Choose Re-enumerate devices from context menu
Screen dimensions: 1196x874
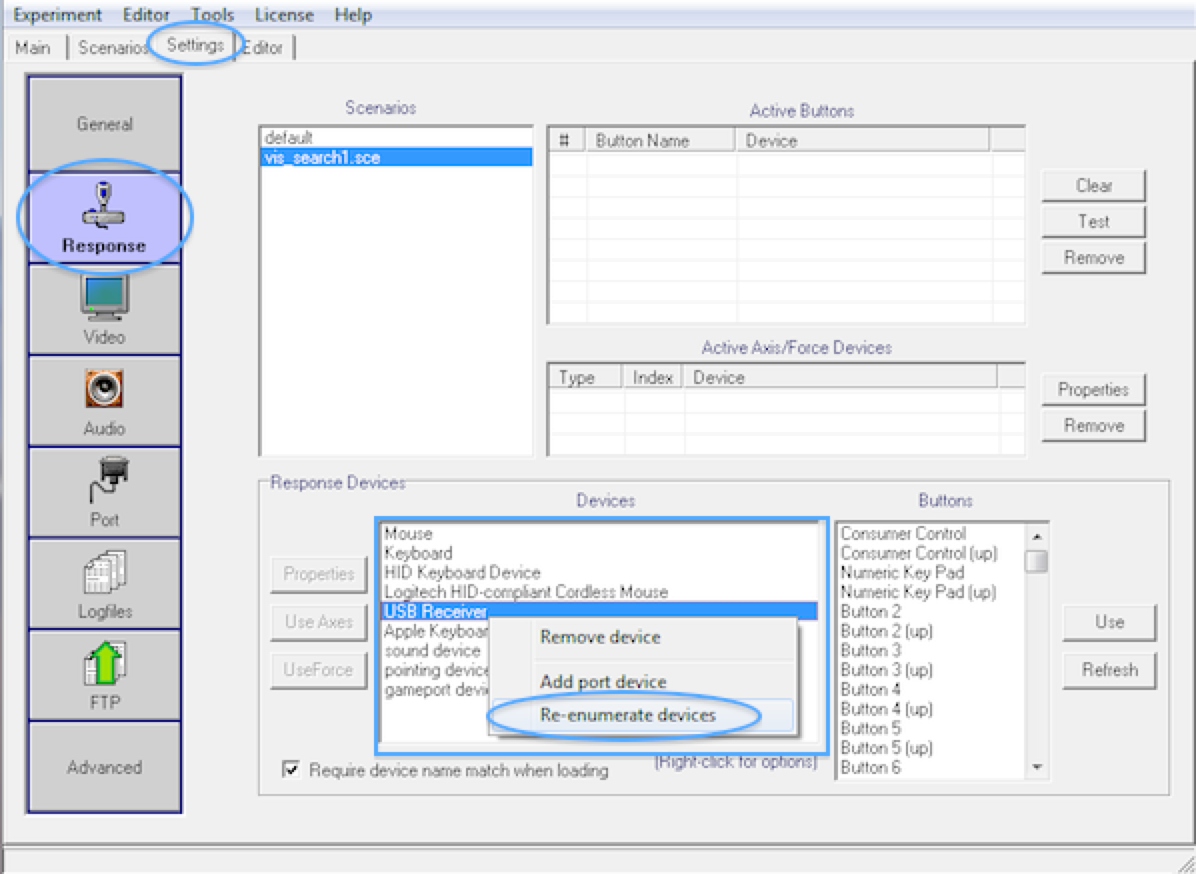point(627,715)
